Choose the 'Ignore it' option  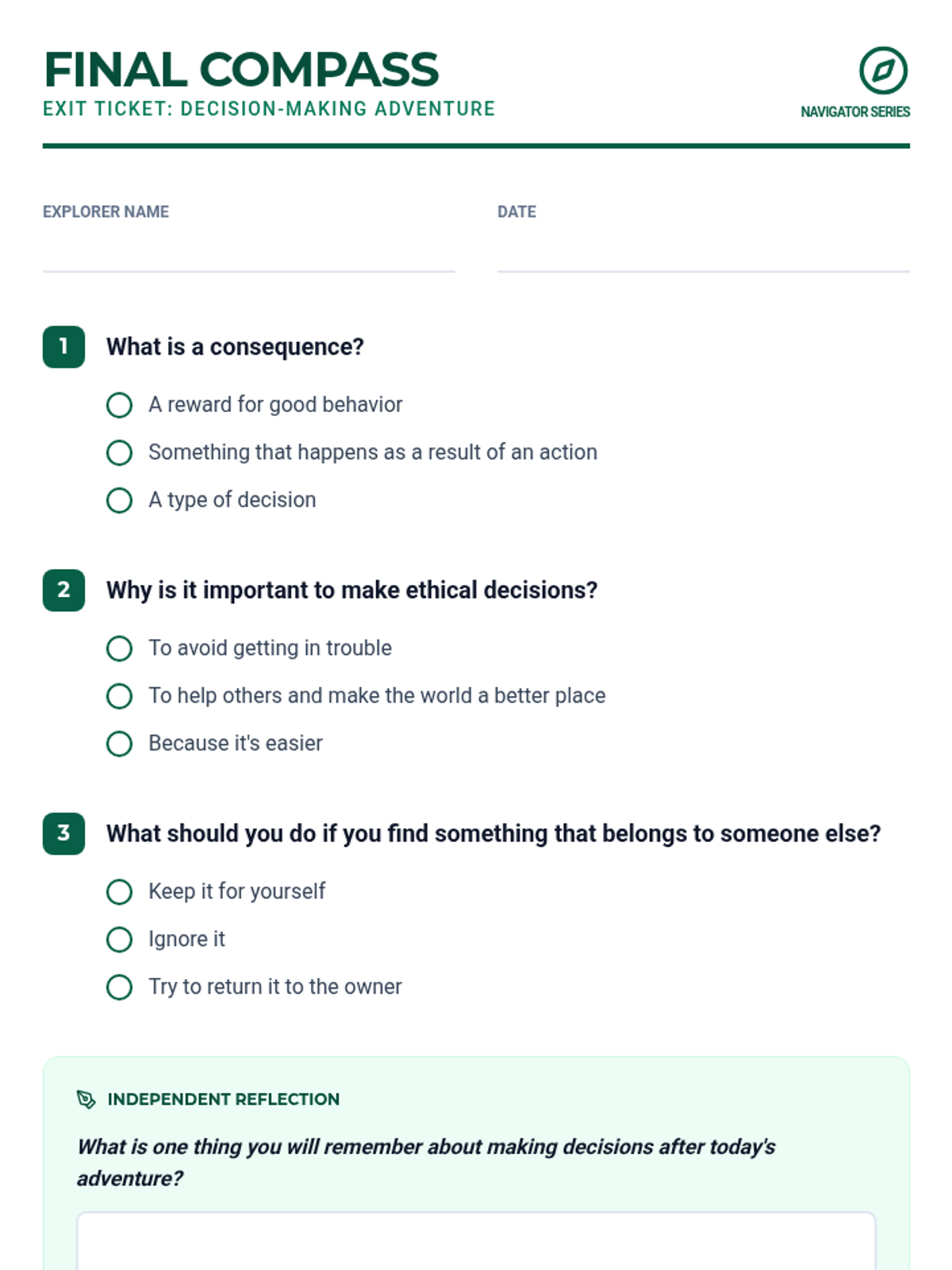coord(120,939)
